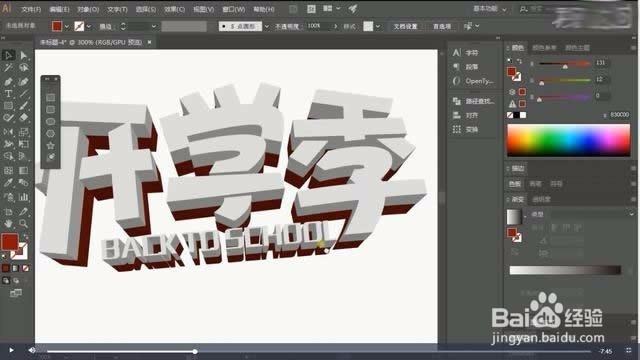Open stroke weight dropdown
This screenshot has height=360, width=640.
pos(153,27)
